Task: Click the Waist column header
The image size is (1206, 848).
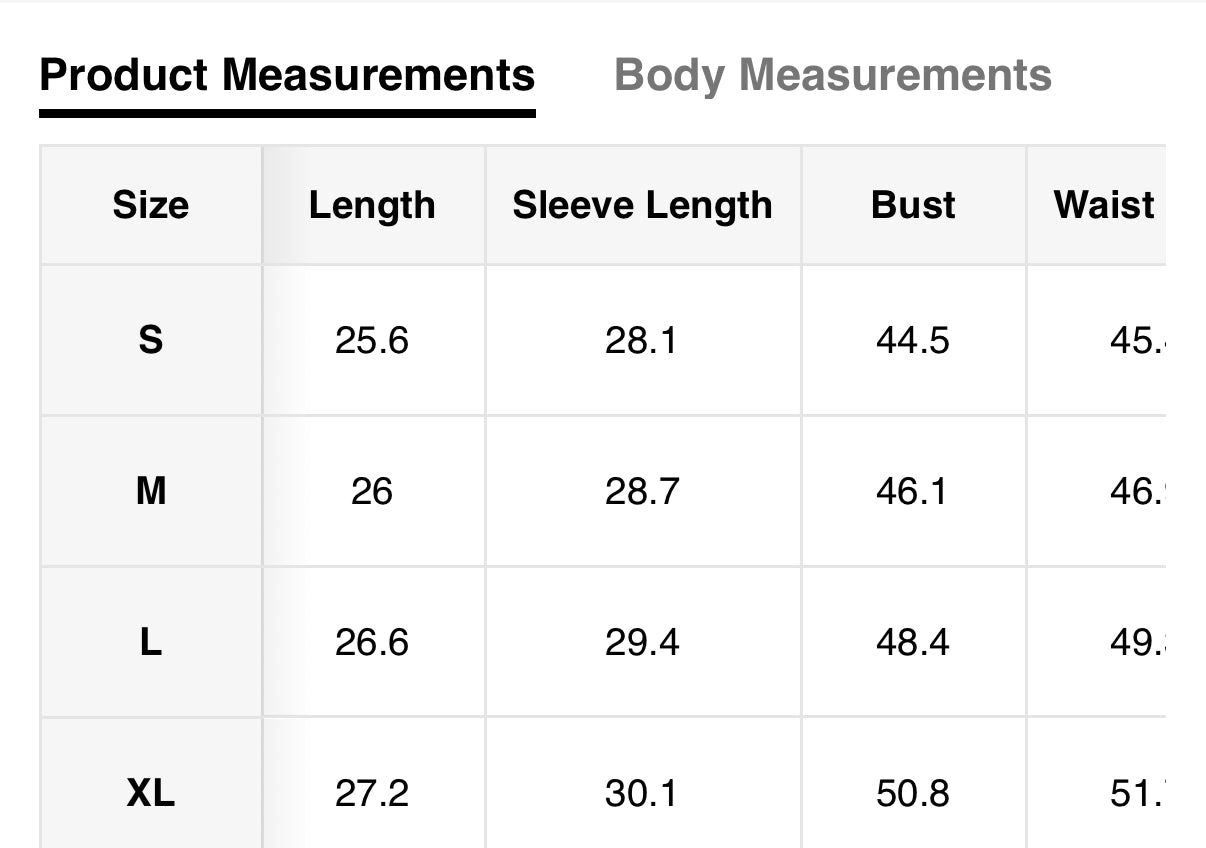Action: click(1103, 205)
